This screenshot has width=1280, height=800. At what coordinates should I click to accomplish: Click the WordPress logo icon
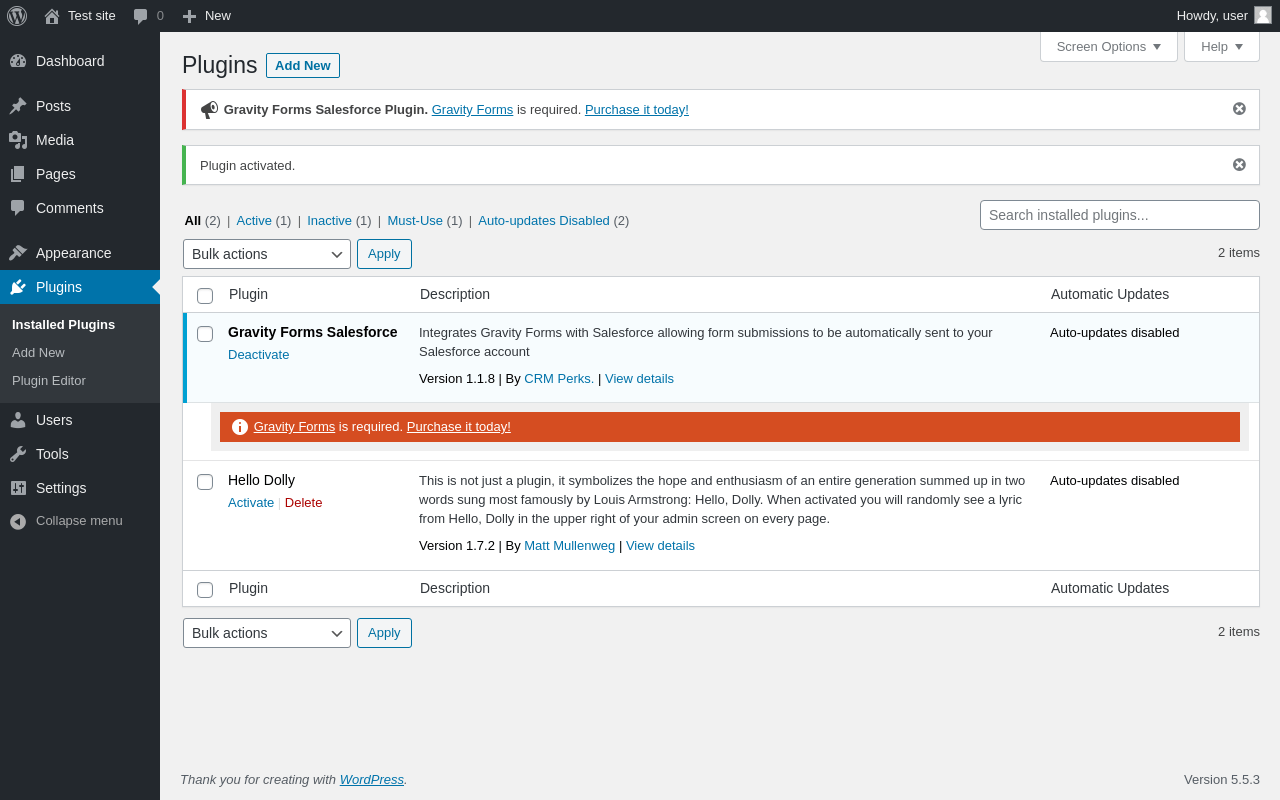pos(17,16)
